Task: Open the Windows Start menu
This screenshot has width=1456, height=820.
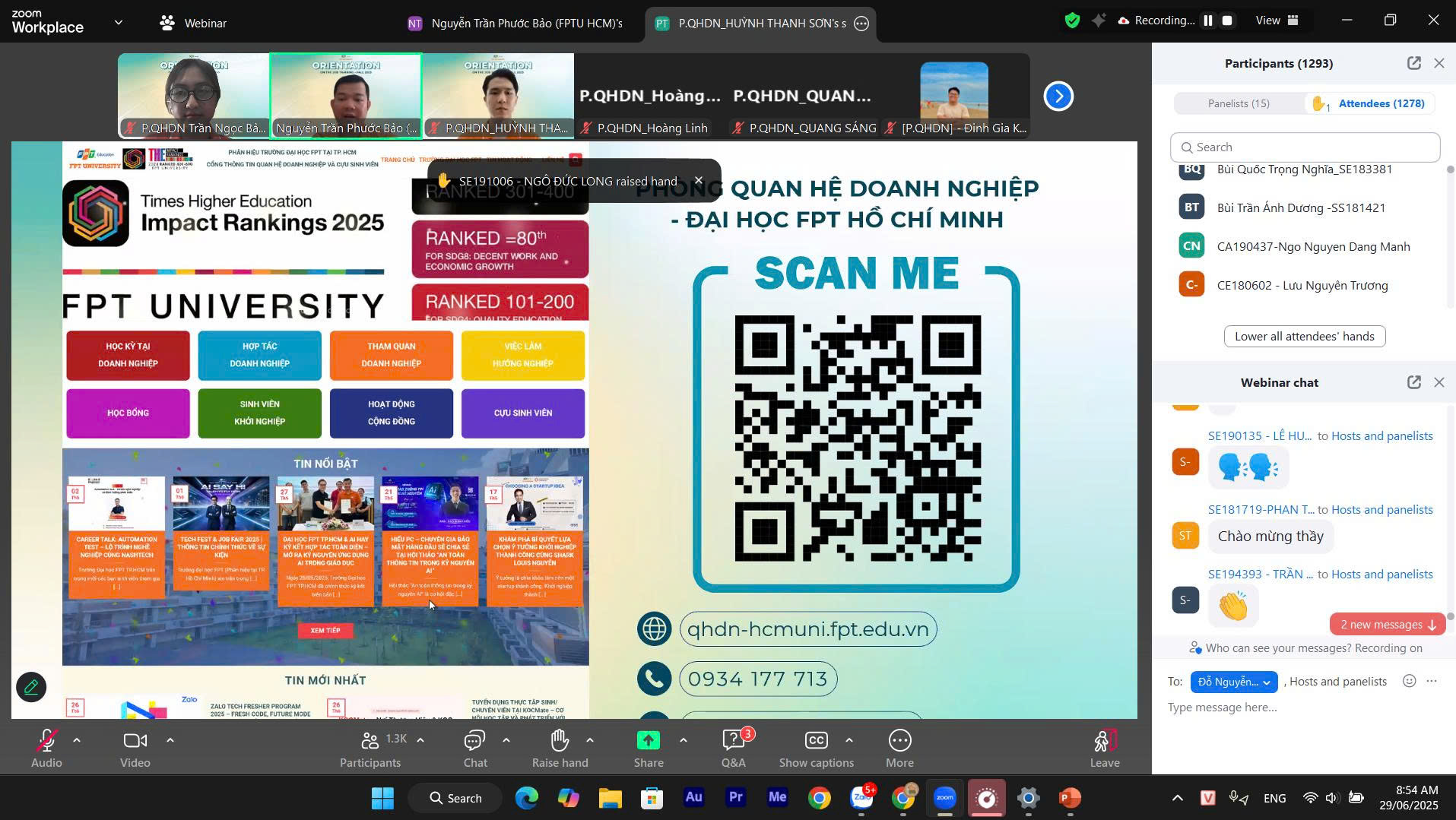Action: pos(382,798)
